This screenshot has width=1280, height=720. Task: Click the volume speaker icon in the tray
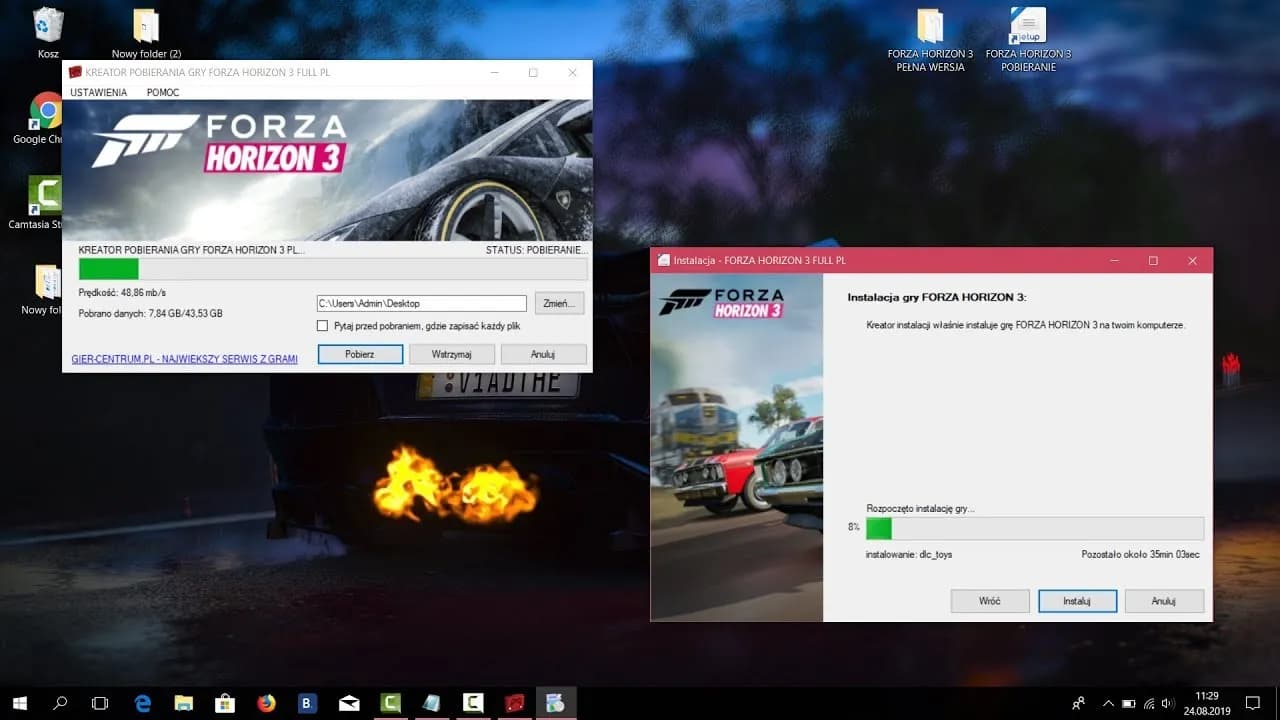click(1167, 703)
